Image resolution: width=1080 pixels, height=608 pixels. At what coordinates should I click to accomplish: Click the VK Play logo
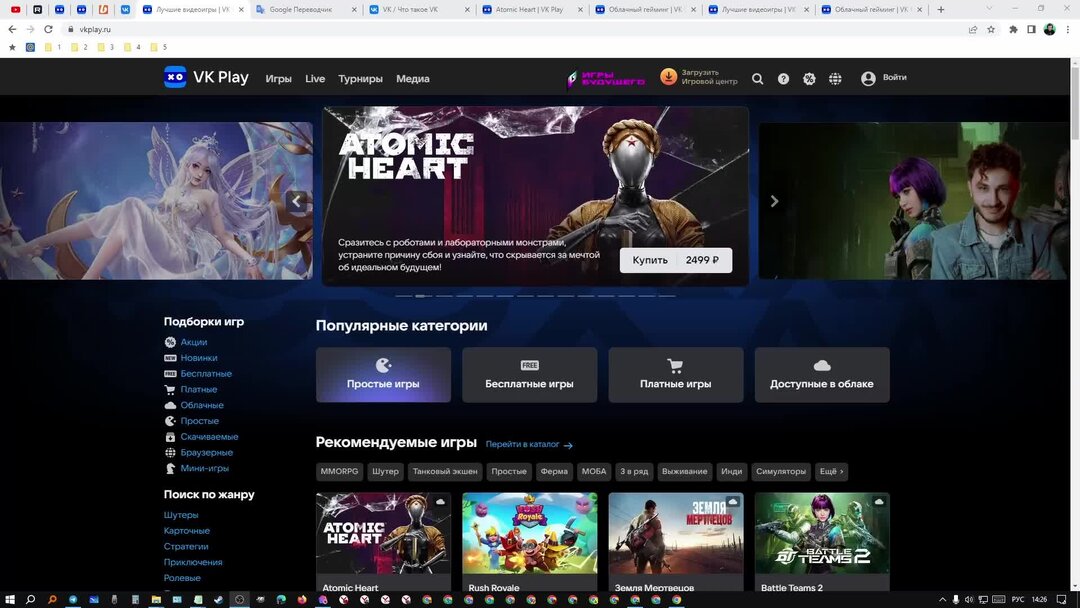pos(206,77)
